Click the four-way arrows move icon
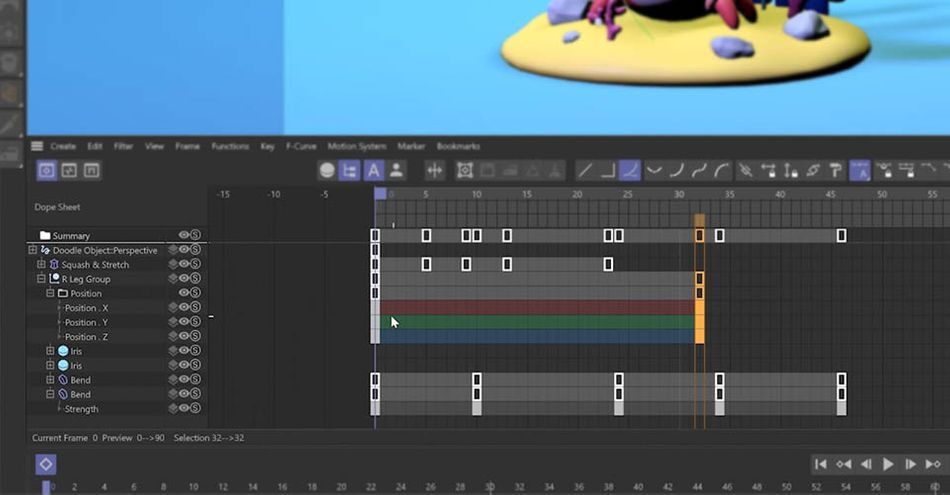 click(x=434, y=171)
